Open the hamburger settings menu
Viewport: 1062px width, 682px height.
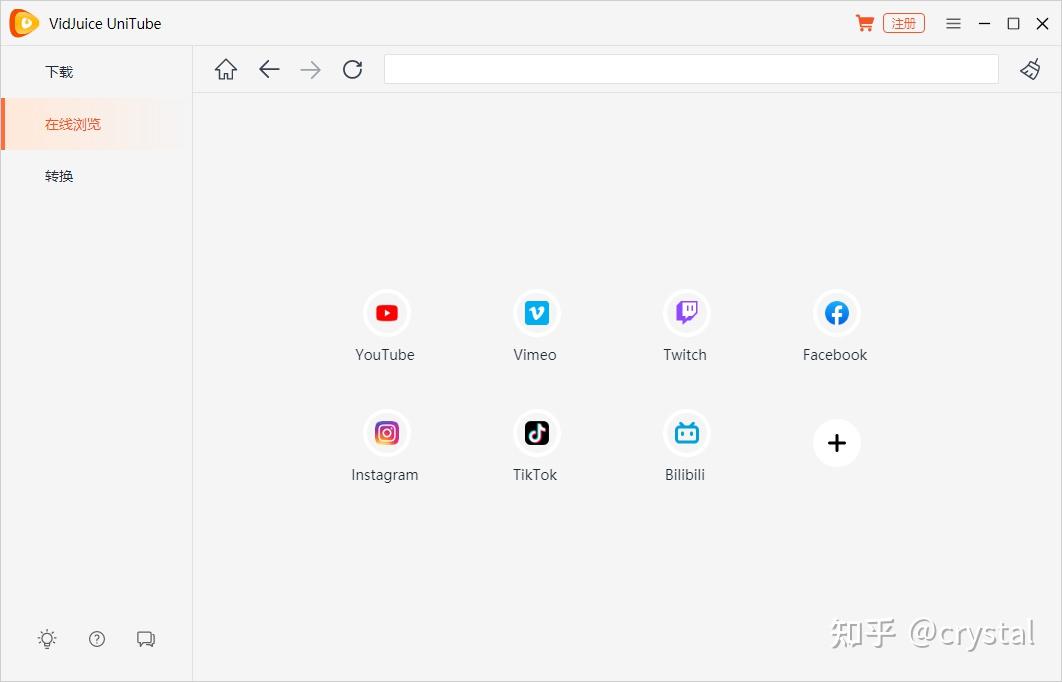(x=953, y=22)
